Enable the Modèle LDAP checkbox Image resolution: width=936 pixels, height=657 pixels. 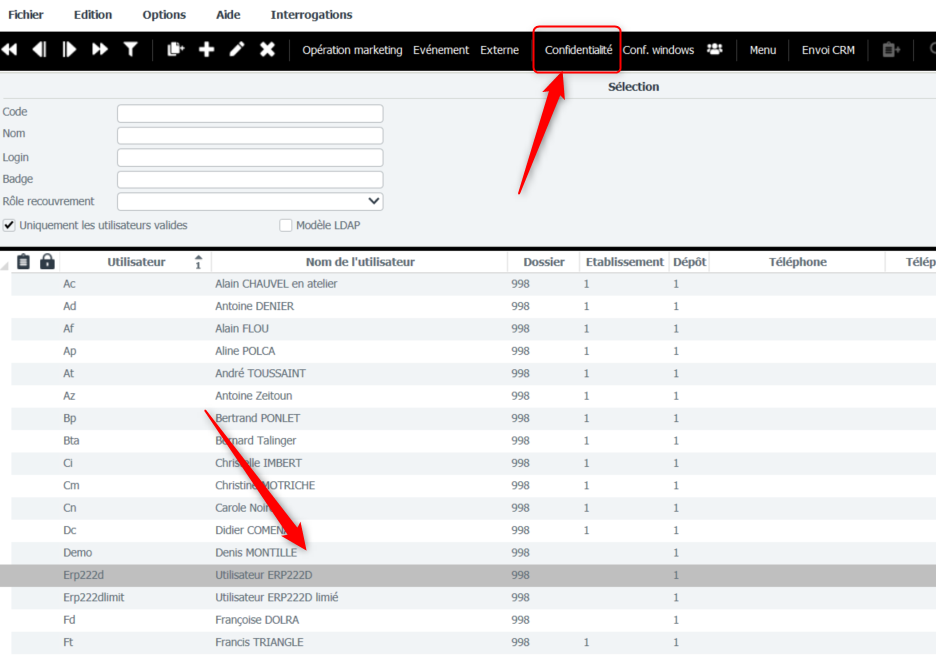286,225
